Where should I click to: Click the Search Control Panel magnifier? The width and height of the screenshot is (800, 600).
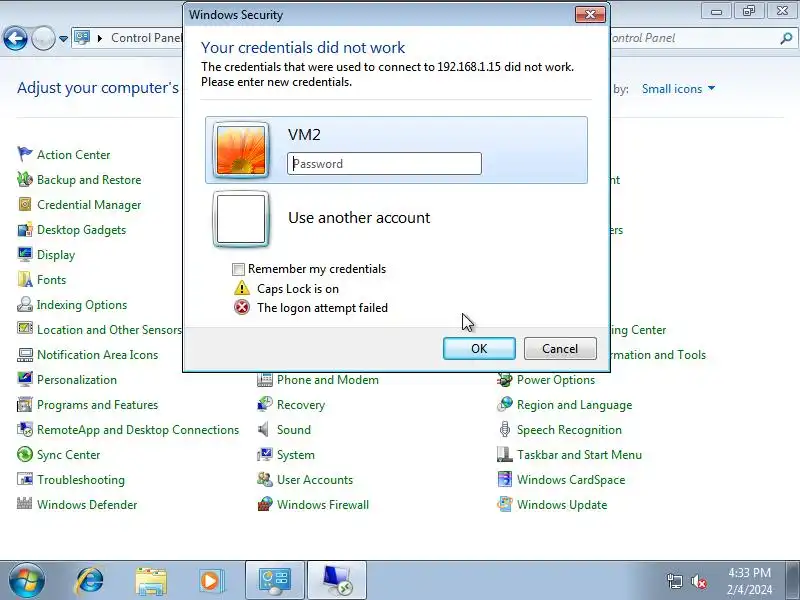[786, 38]
